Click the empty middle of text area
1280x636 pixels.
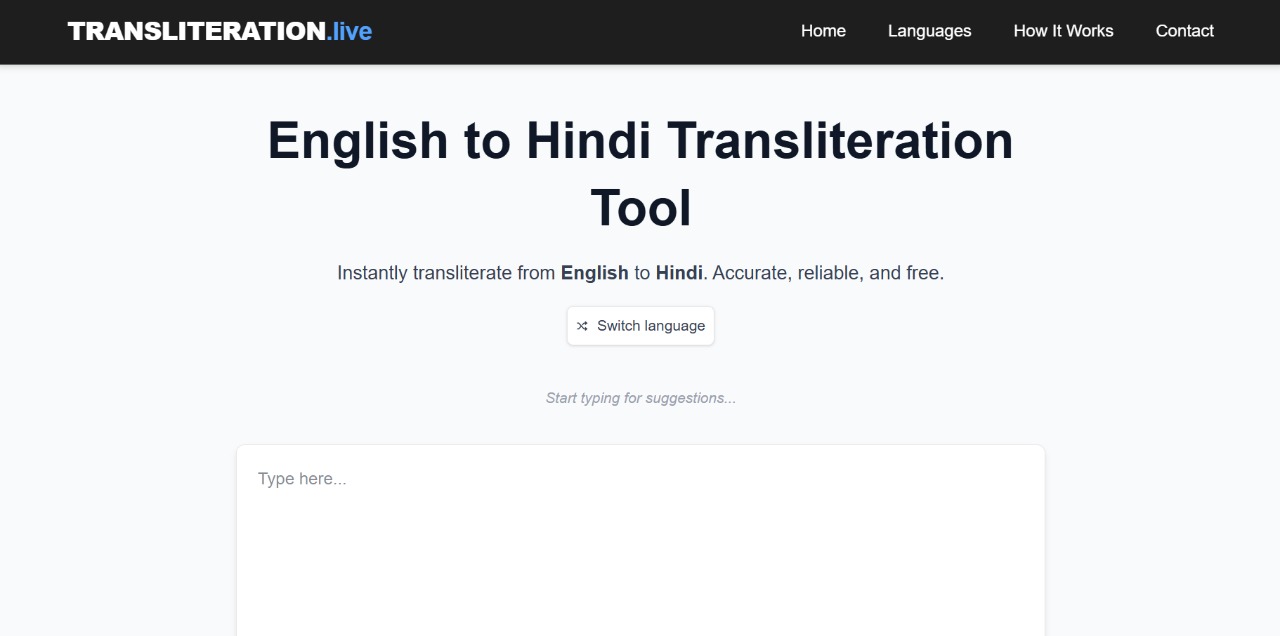point(640,560)
